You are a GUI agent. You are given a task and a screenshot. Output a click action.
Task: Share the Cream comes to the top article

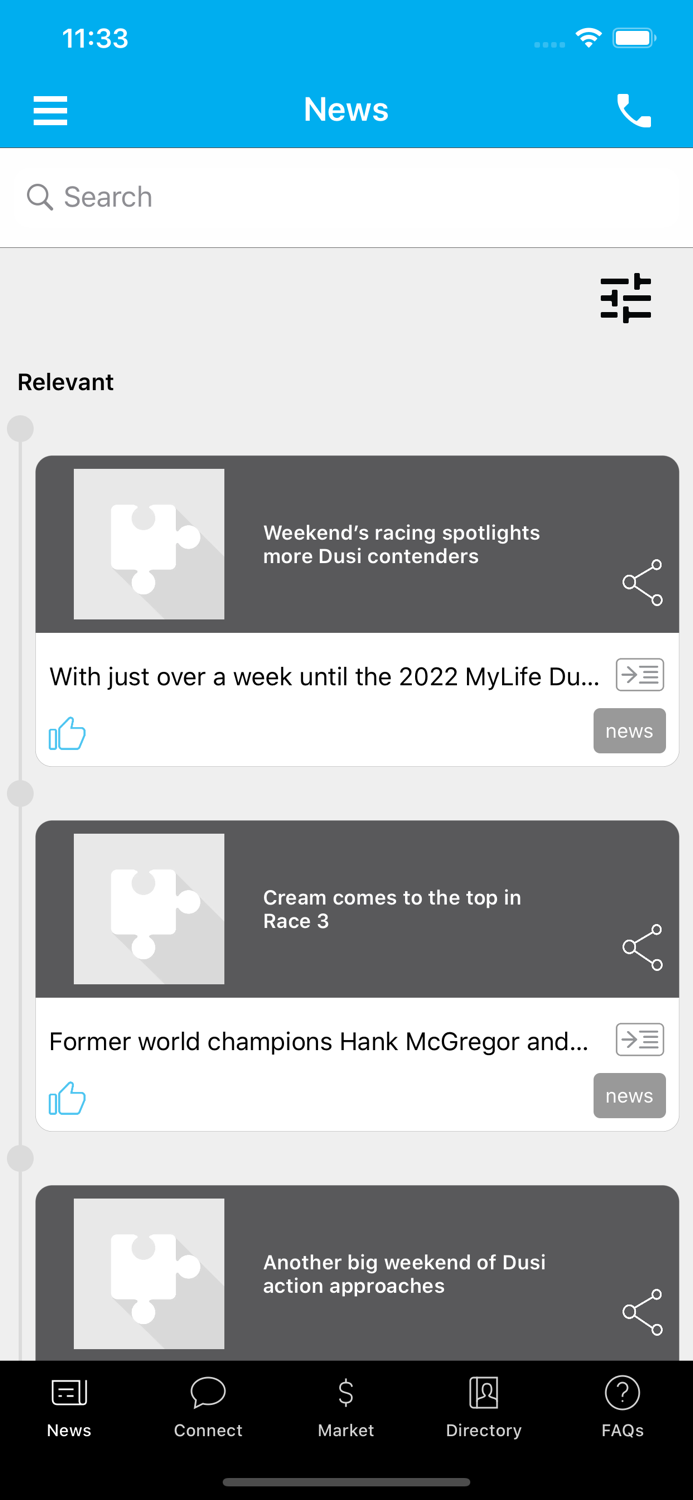(643, 947)
